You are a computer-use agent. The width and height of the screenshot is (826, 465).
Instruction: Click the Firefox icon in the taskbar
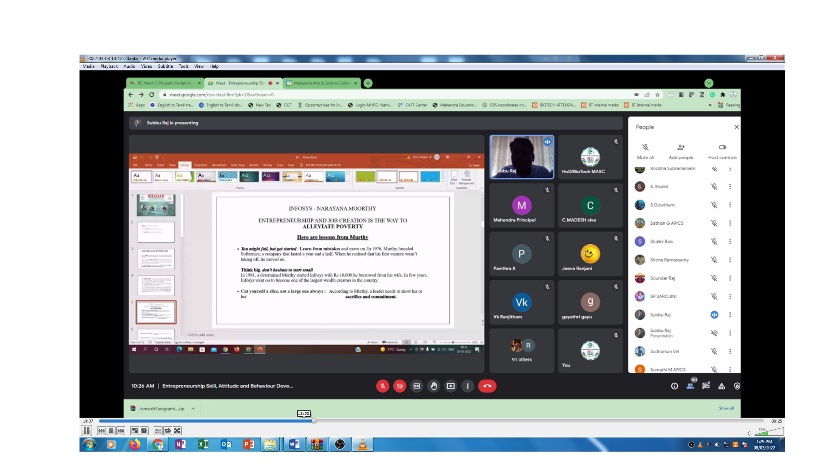(133, 444)
